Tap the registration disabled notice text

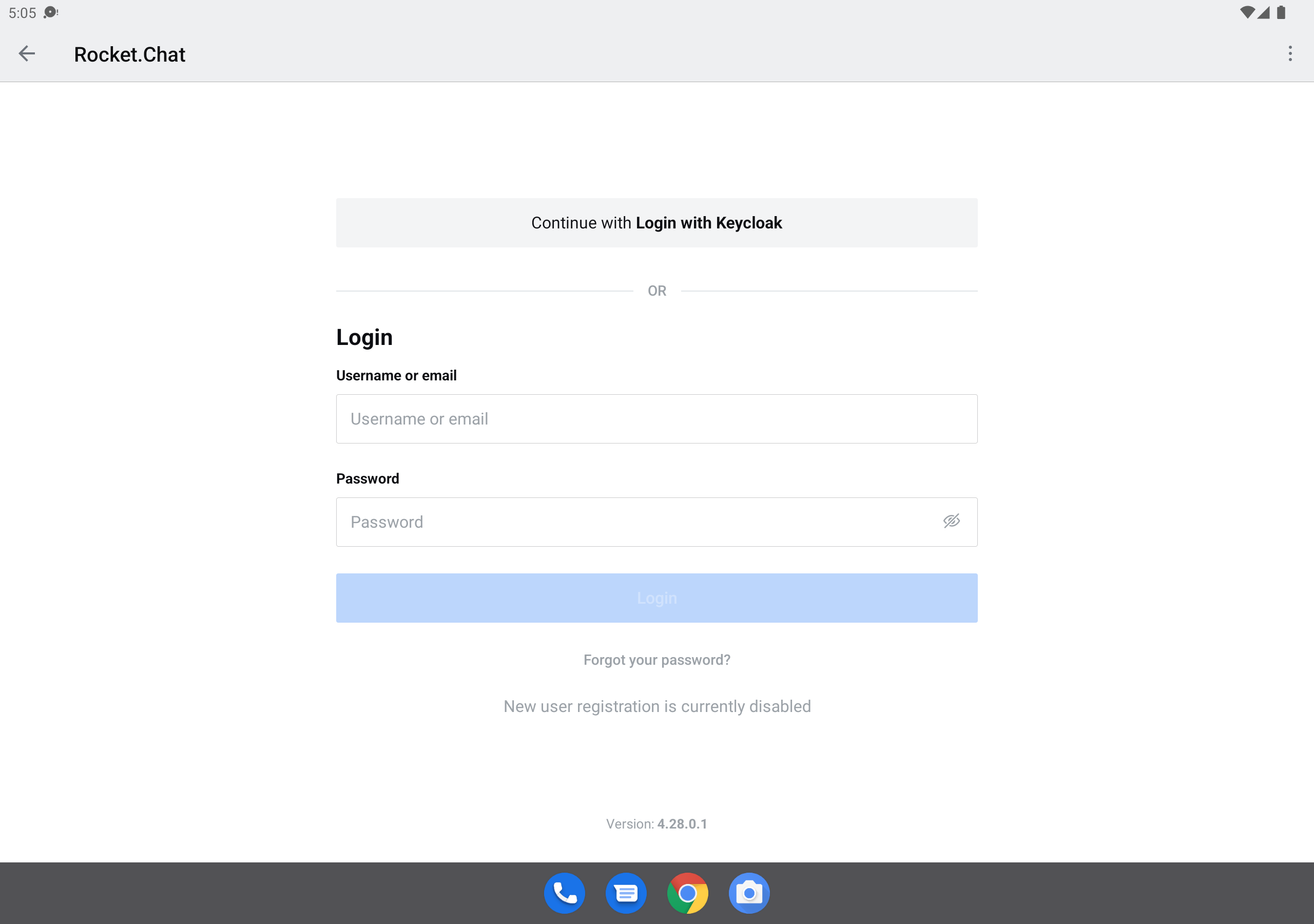click(x=657, y=706)
